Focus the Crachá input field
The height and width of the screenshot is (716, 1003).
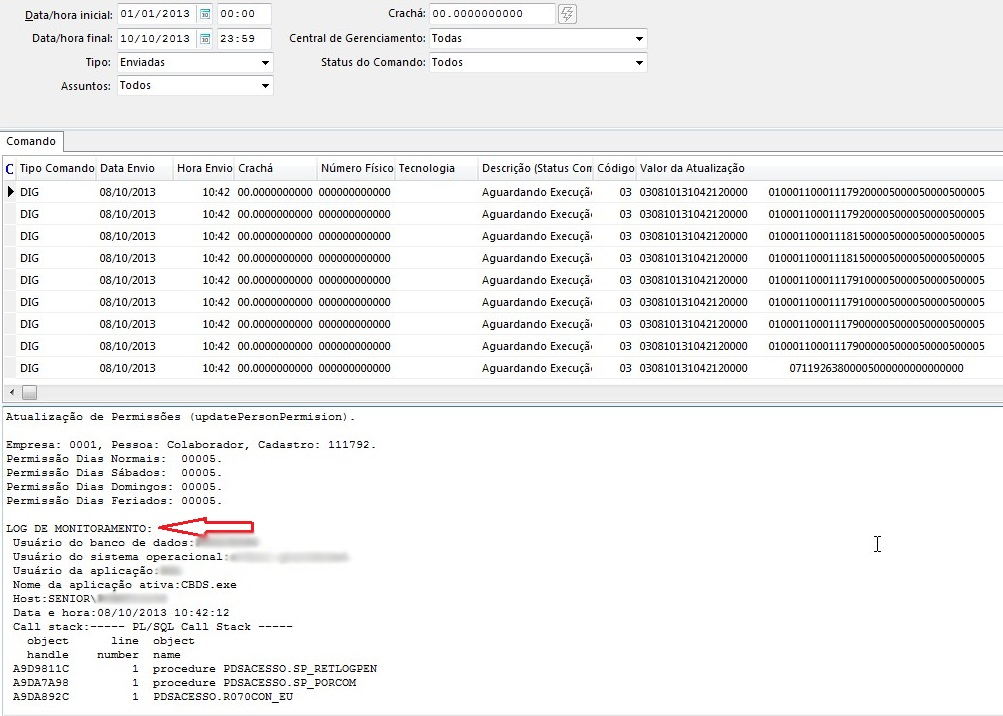[490, 14]
